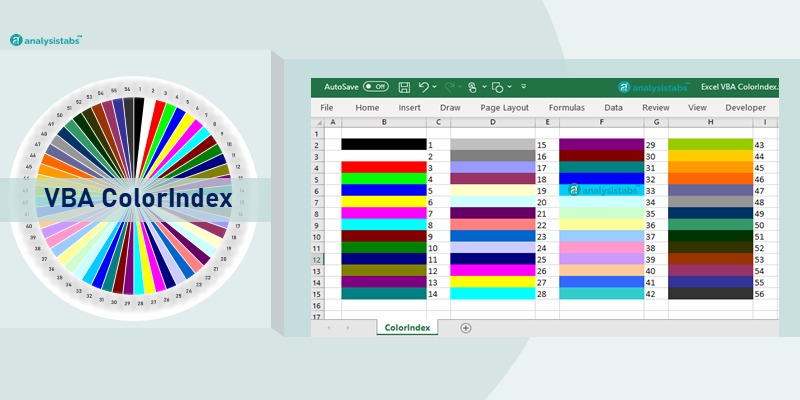Screen dimensions: 800x400
Task: Click the magenta color cell numbered 7
Action: point(384,213)
